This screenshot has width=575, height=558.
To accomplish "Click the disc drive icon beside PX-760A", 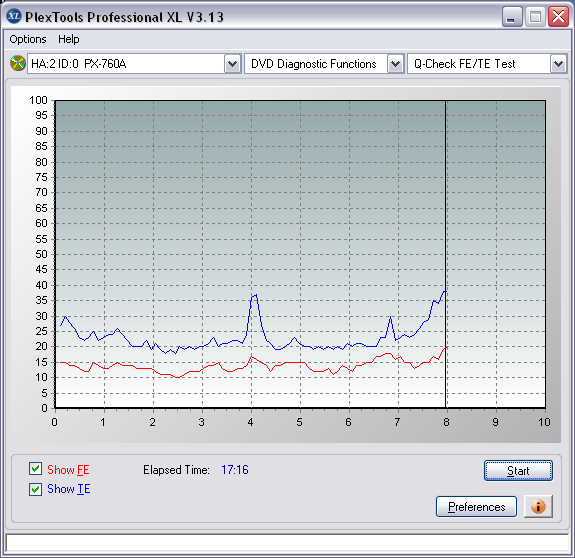I will [17, 63].
